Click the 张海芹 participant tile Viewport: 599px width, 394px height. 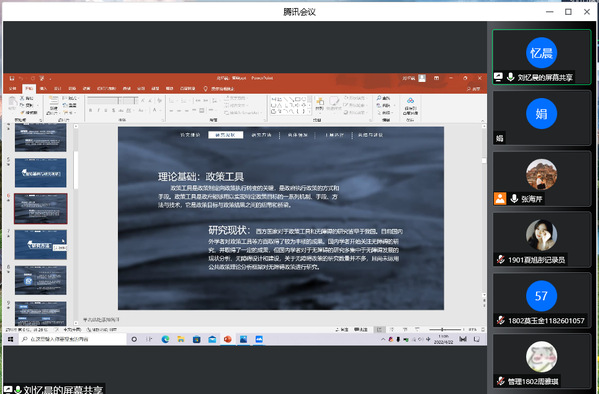click(x=542, y=178)
